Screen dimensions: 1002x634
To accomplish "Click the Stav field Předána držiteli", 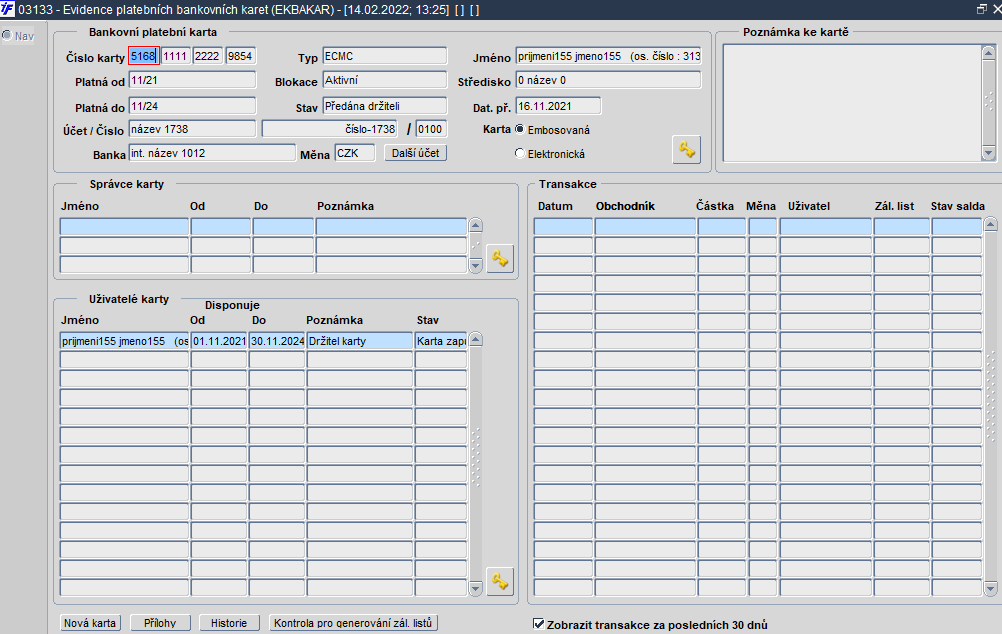I will [385, 106].
